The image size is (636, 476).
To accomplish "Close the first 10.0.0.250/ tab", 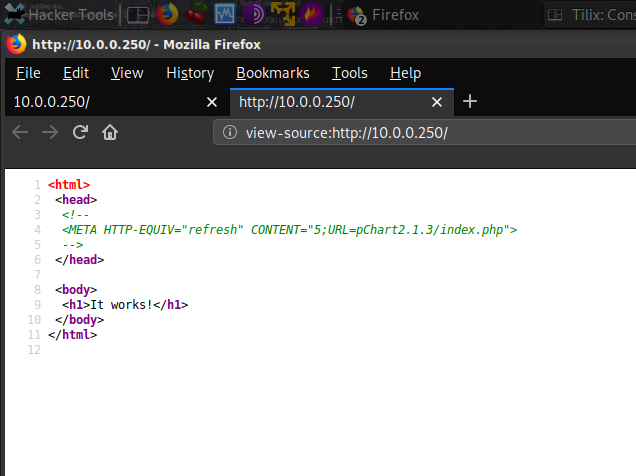I will click(211, 102).
